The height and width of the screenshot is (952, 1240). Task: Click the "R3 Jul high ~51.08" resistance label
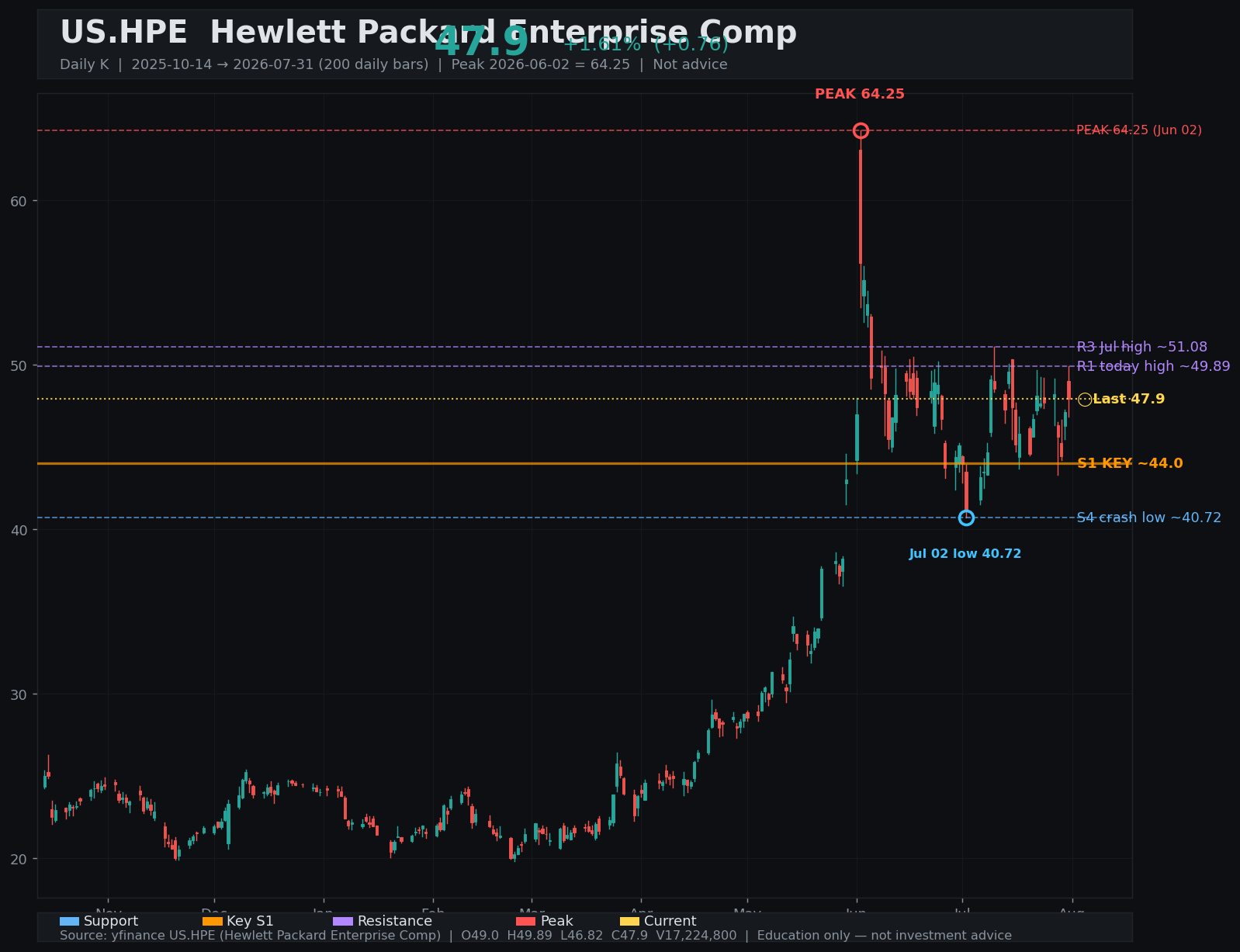point(1142,348)
